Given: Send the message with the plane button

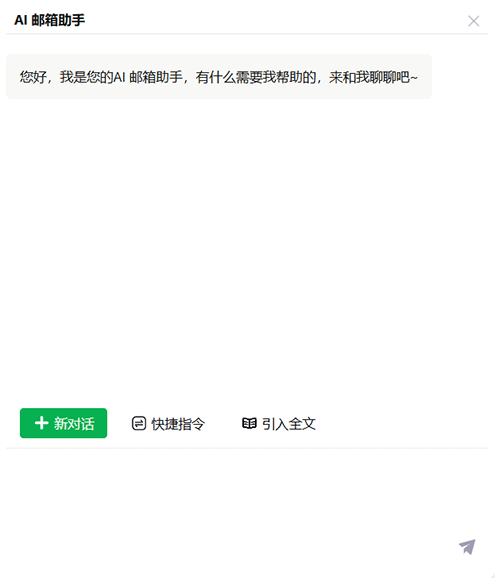Looking at the screenshot, I should [x=467, y=547].
